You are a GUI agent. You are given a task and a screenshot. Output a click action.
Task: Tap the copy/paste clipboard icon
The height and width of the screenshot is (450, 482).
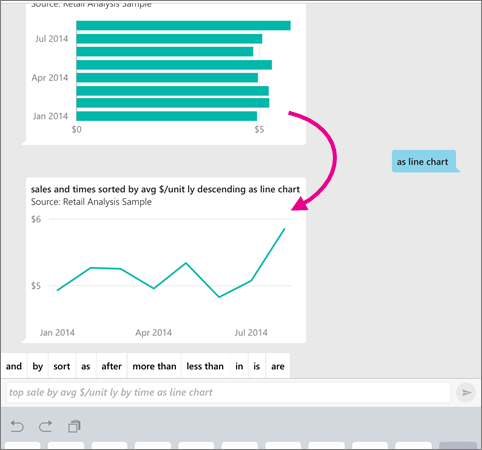point(74,426)
